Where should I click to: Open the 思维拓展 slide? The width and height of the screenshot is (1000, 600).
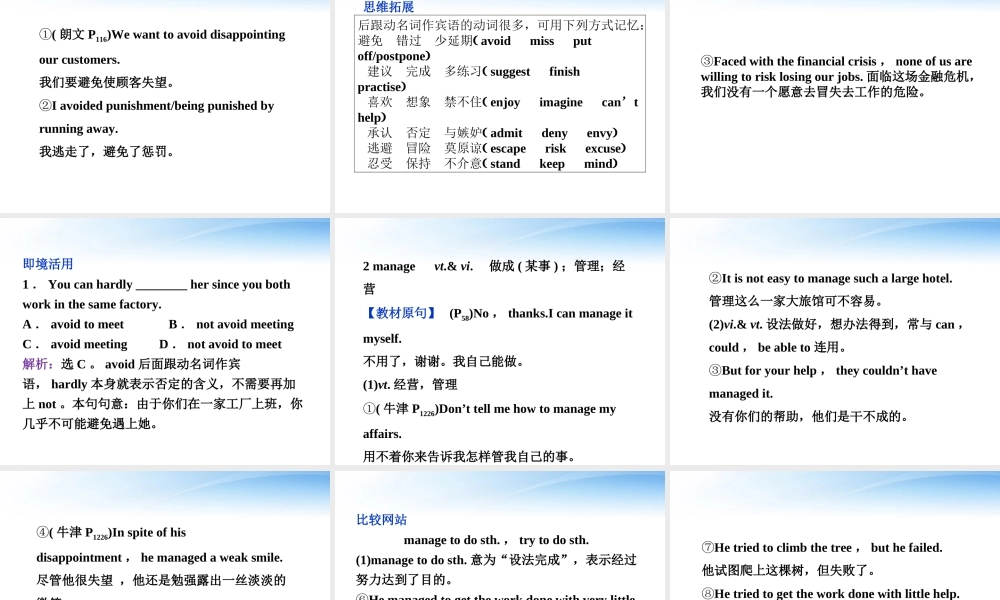click(500, 106)
